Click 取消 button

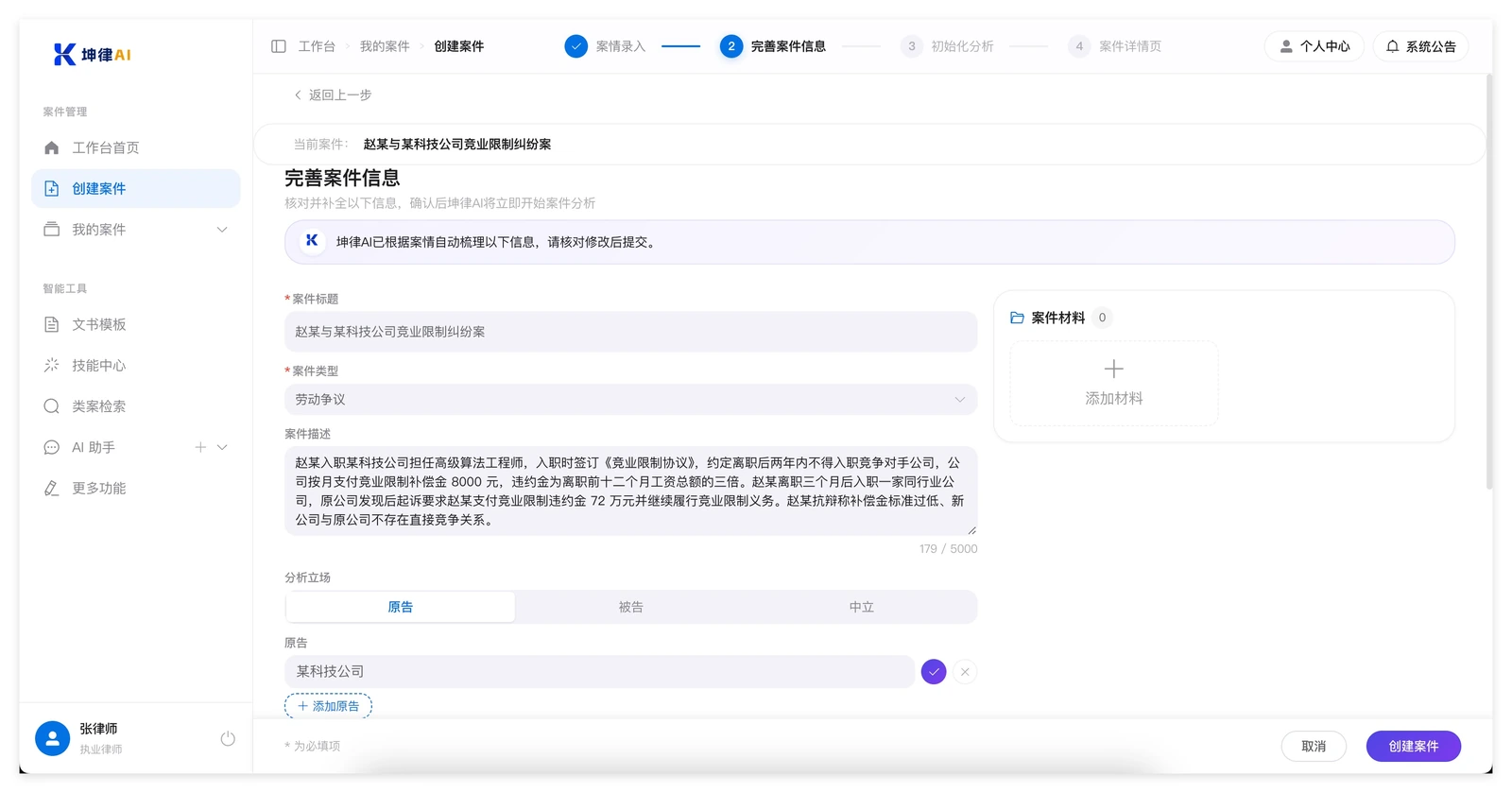pyautogui.click(x=1314, y=746)
